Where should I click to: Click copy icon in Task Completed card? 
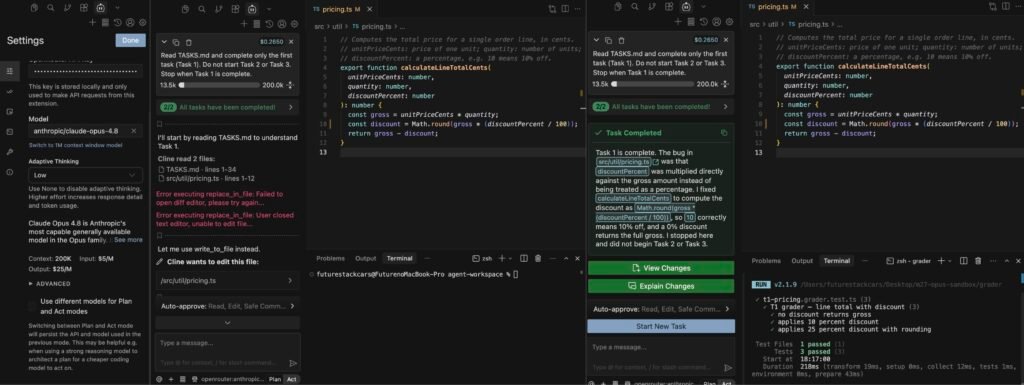click(x=724, y=132)
